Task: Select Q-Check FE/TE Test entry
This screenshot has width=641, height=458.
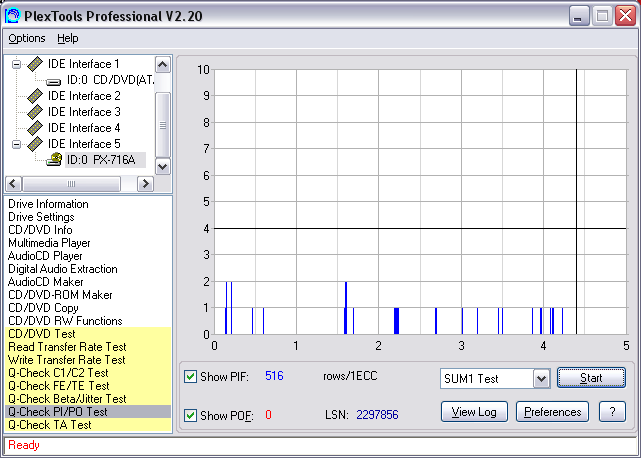Action: 88,386
